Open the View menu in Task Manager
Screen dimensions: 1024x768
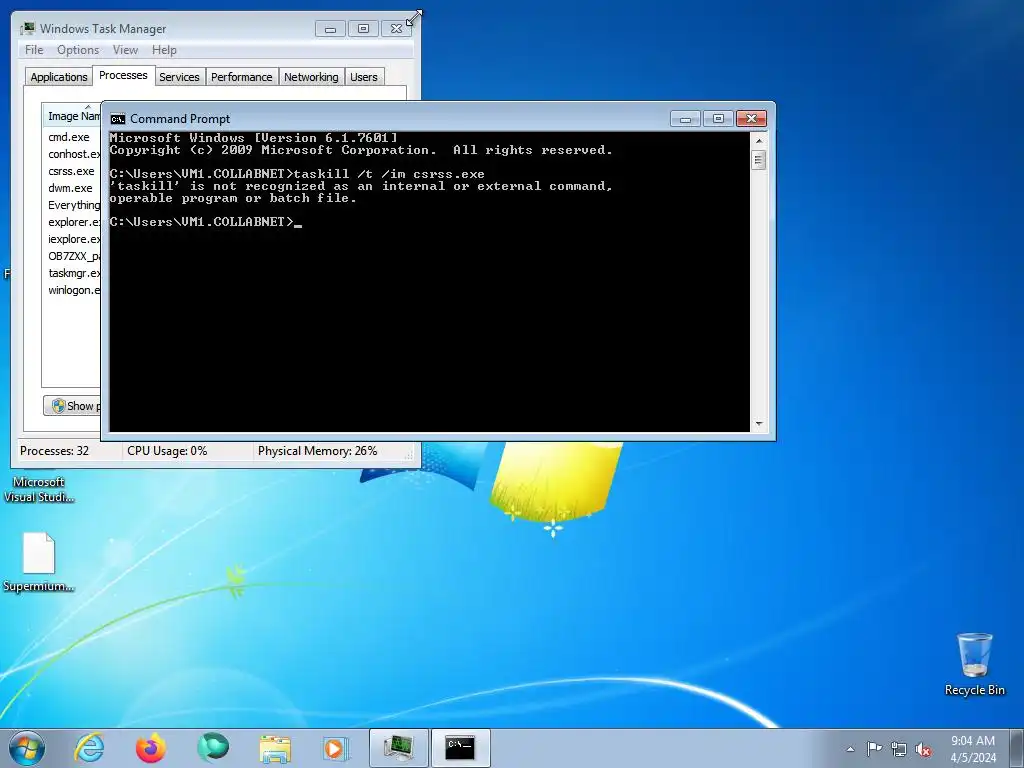125,50
